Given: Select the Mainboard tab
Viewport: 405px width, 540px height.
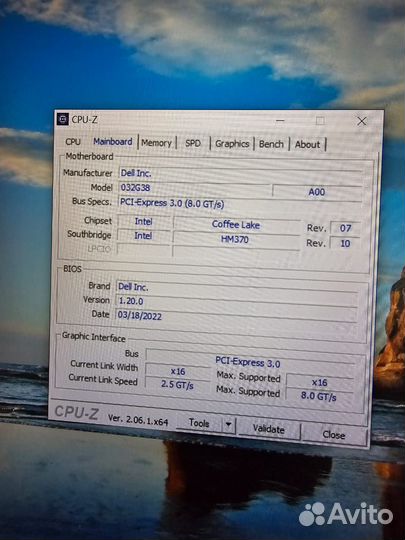Looking at the screenshot, I should tap(113, 142).
